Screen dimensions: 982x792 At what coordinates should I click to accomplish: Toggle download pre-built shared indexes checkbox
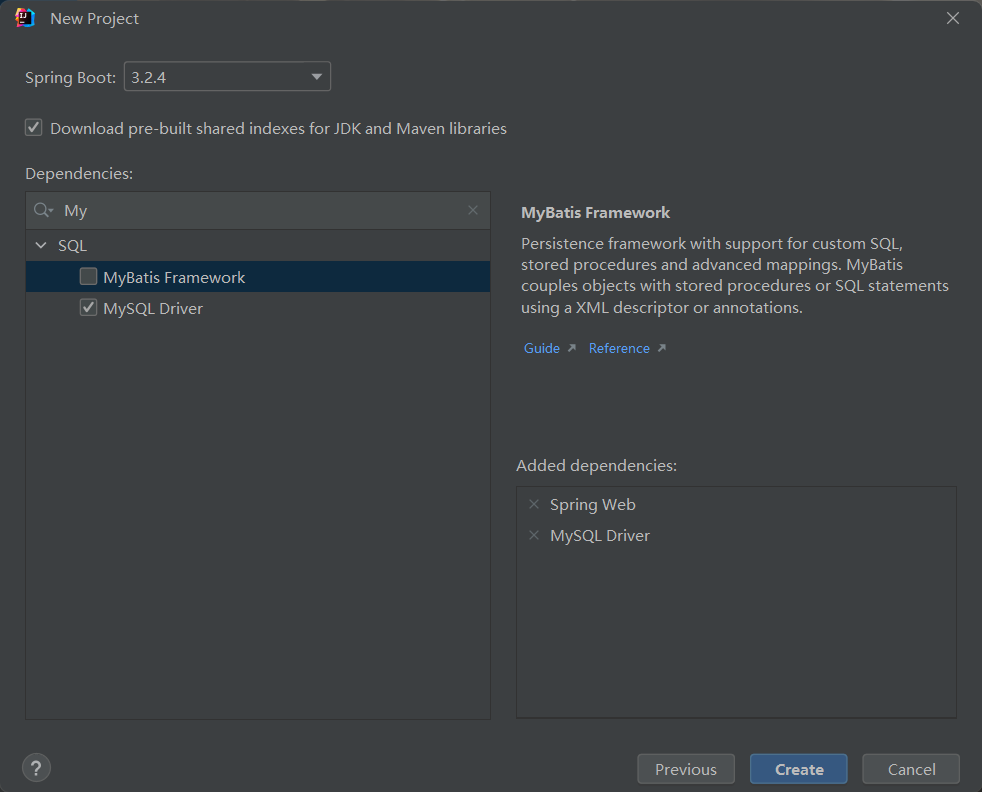click(x=34, y=128)
